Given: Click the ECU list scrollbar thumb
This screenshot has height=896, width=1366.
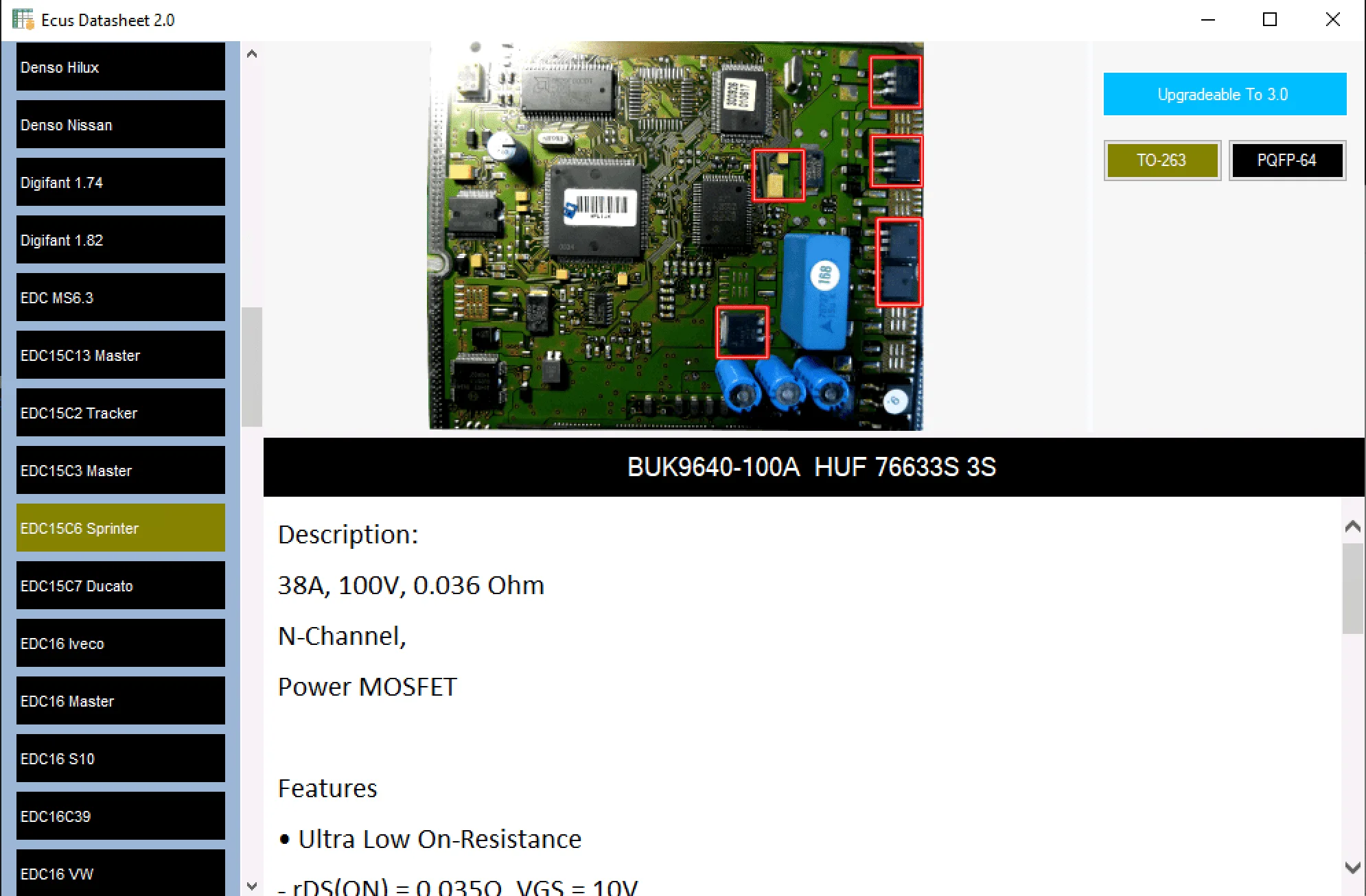Looking at the screenshot, I should pos(252,367).
